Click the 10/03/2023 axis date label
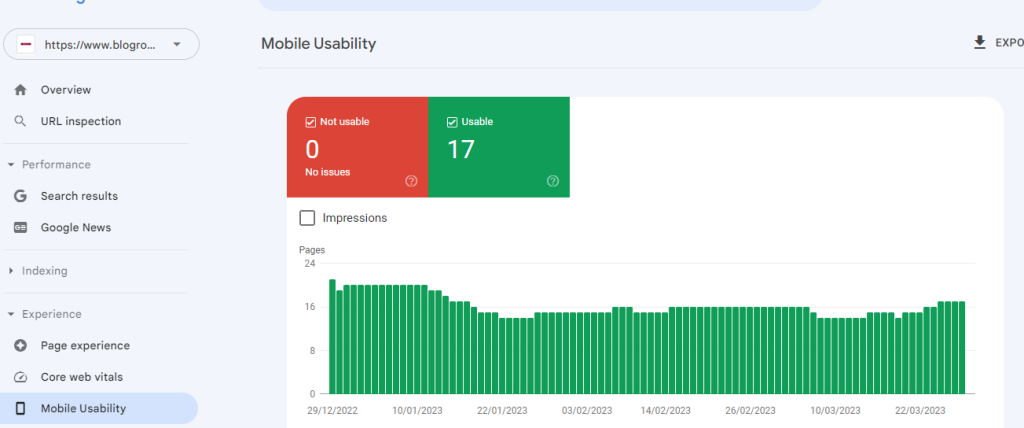The height and width of the screenshot is (428, 1024). [x=835, y=411]
